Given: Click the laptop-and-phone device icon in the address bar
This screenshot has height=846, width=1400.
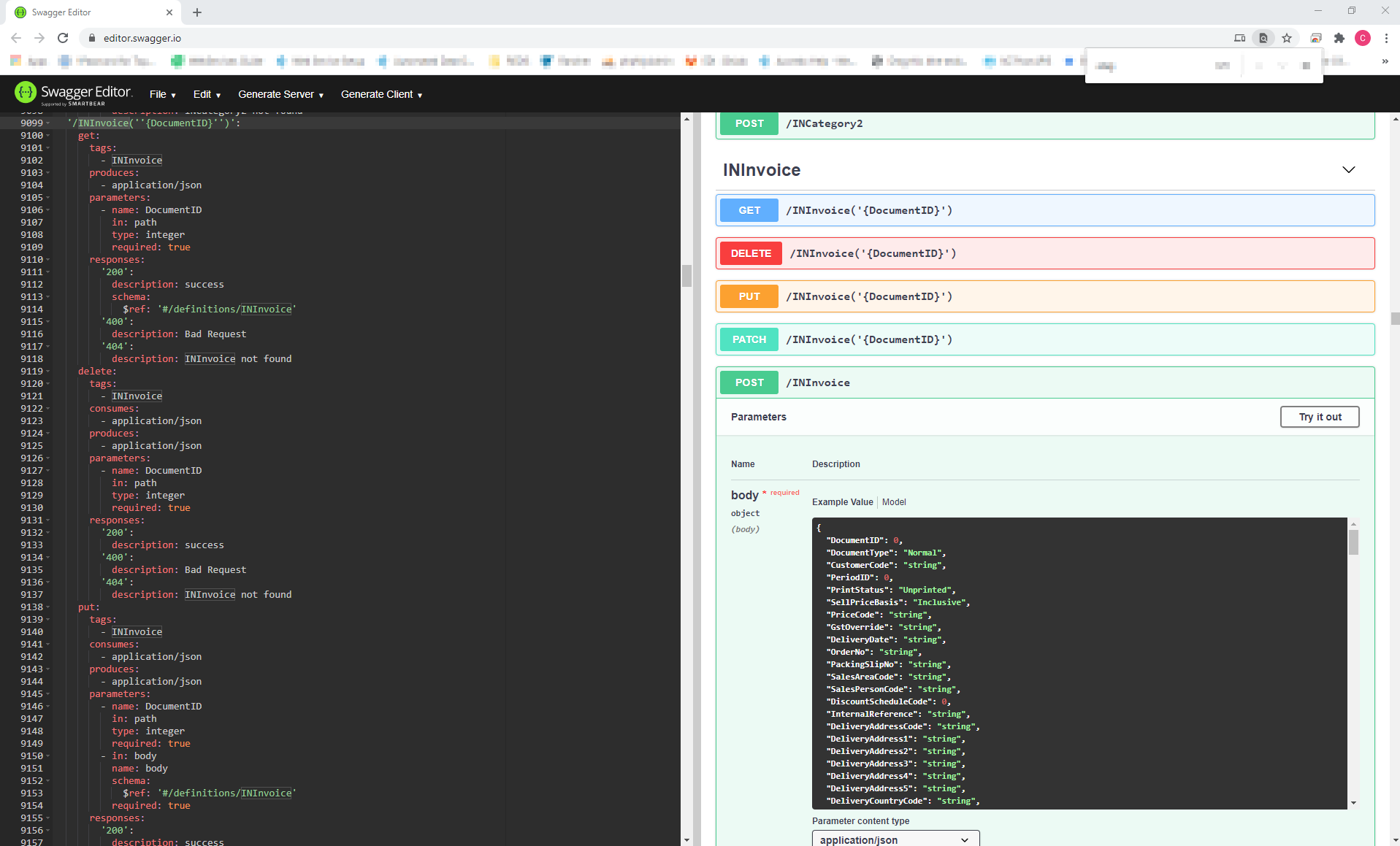Looking at the screenshot, I should pos(1239,38).
